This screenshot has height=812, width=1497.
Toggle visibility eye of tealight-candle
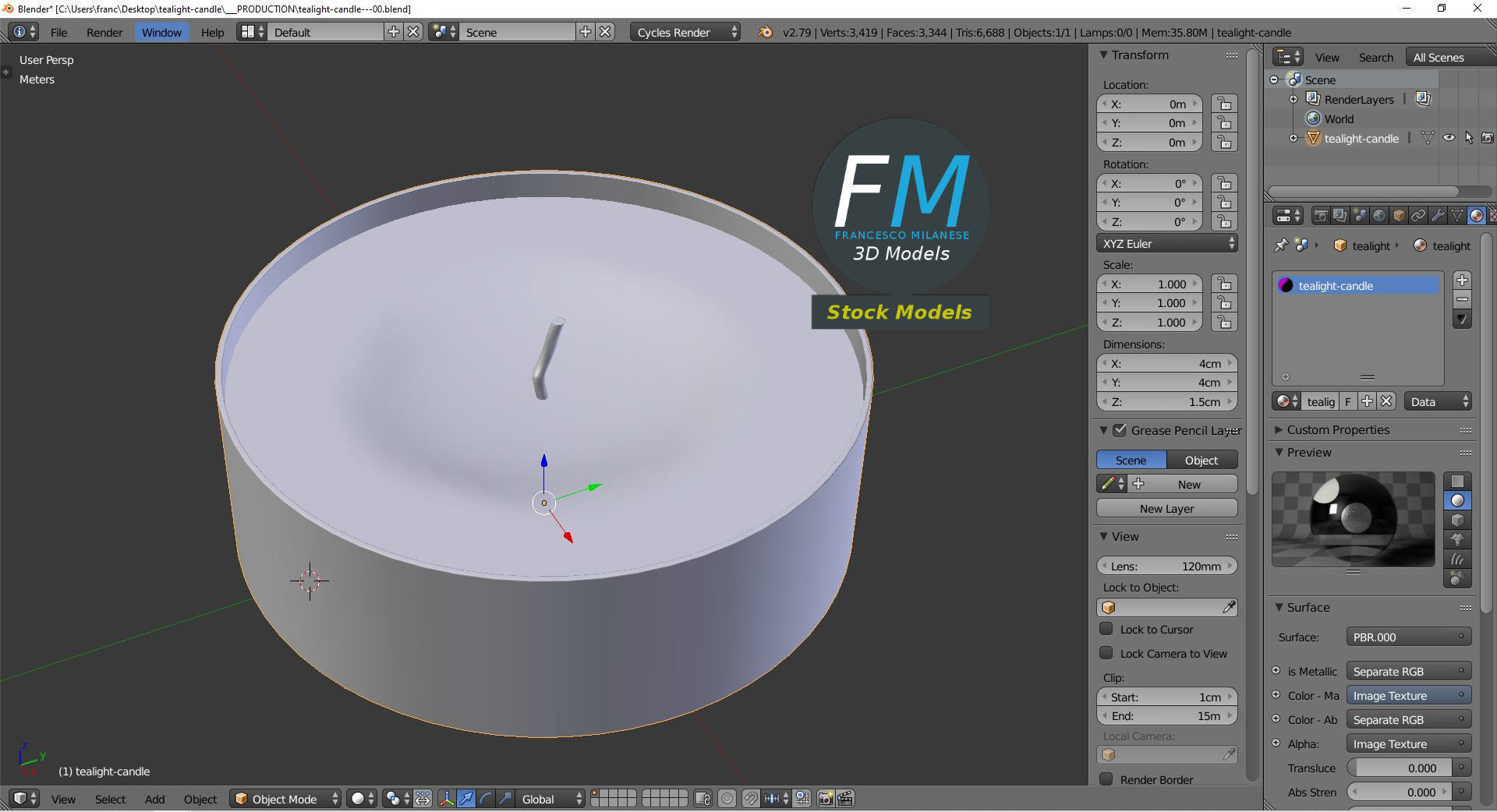click(1449, 138)
